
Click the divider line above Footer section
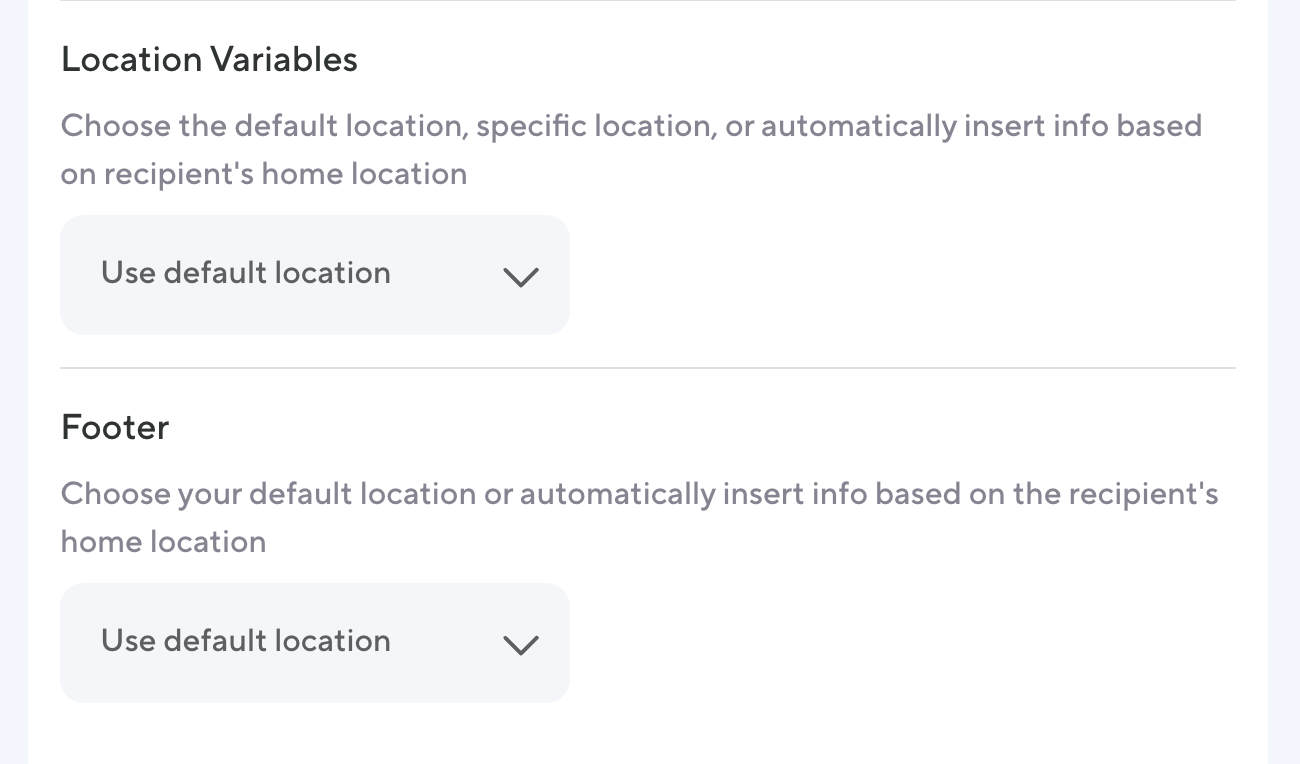coord(648,368)
